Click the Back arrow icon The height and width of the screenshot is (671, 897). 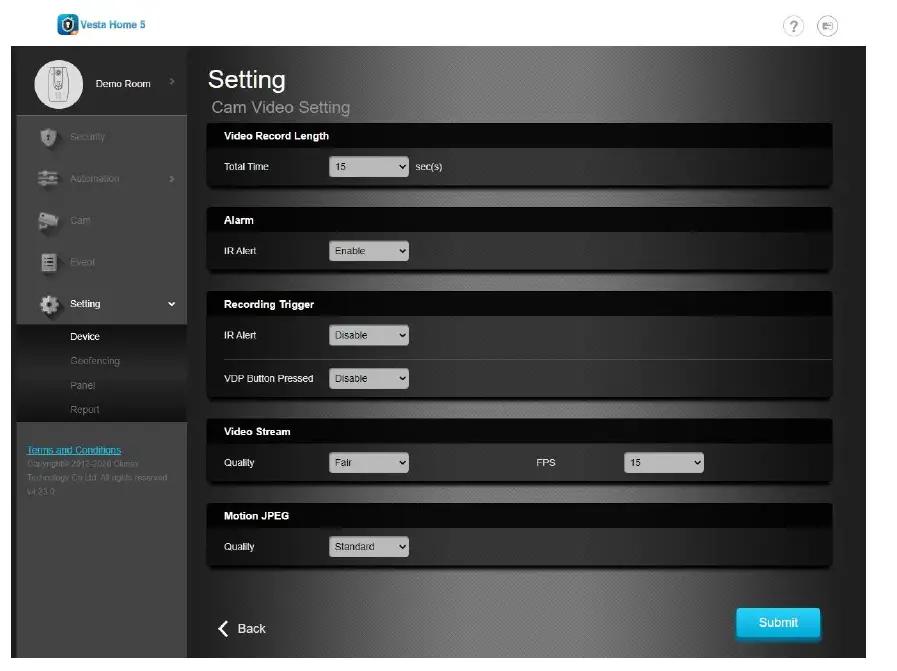223,629
